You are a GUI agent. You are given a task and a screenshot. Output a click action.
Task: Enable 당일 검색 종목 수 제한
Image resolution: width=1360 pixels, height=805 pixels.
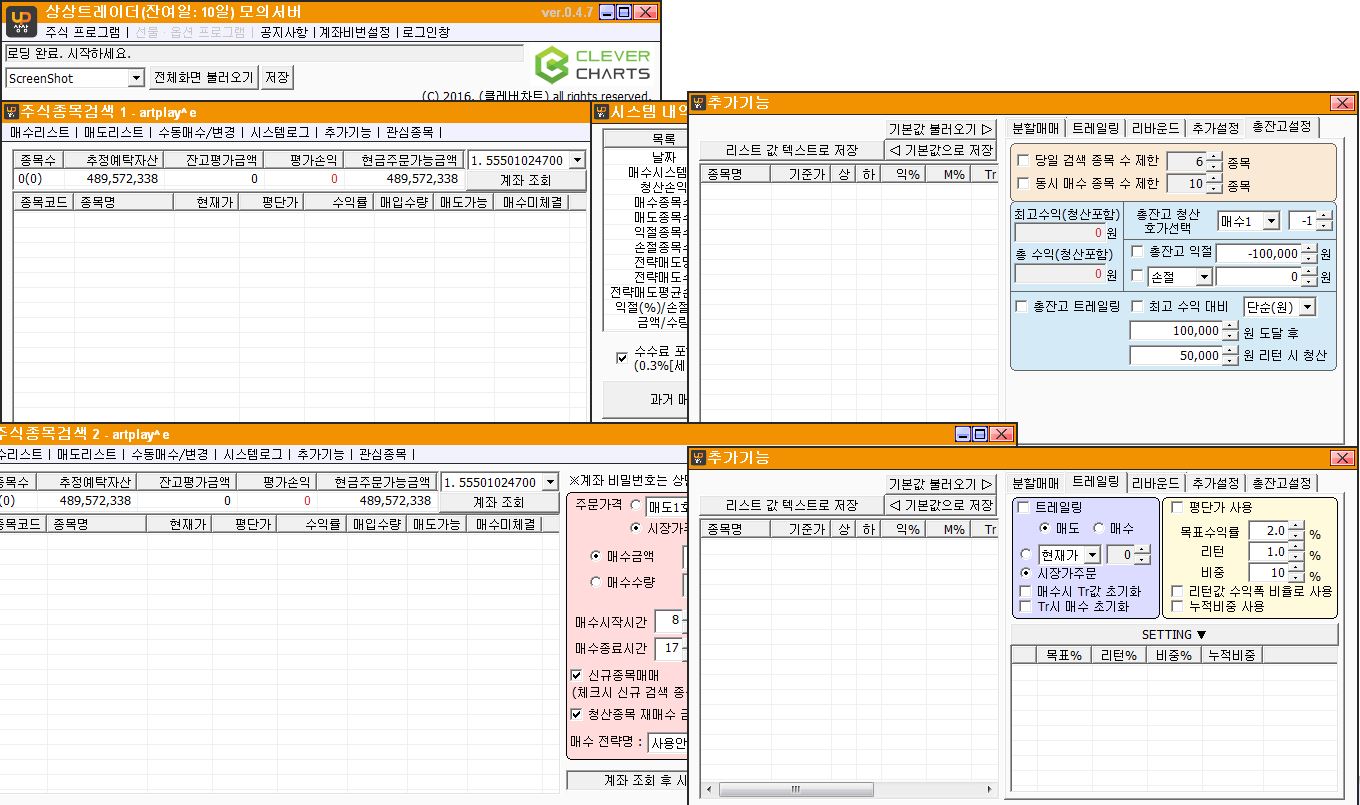coord(1023,161)
